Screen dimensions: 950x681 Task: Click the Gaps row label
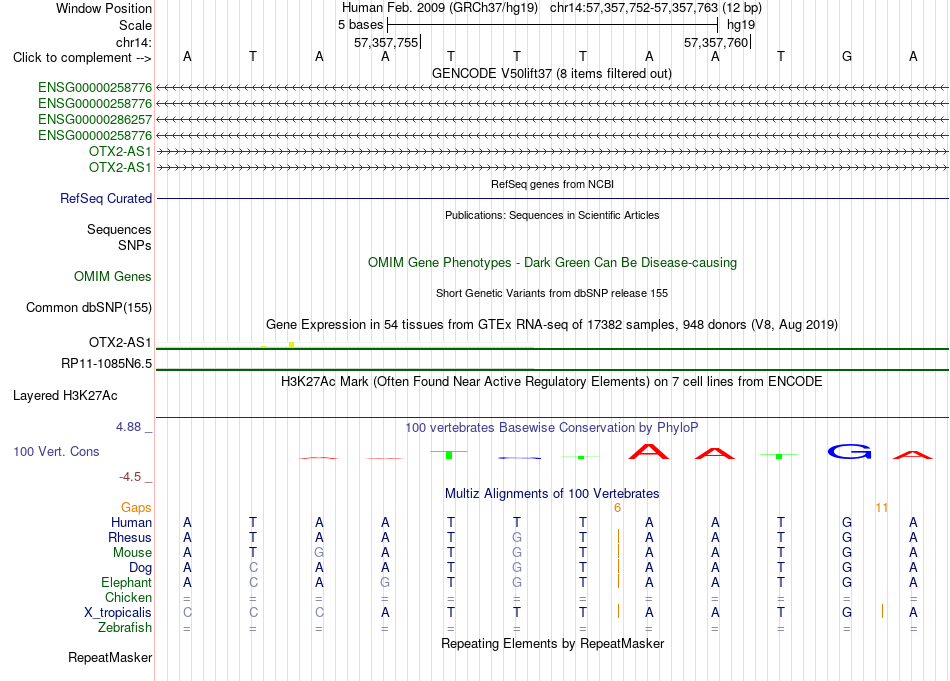[136, 508]
